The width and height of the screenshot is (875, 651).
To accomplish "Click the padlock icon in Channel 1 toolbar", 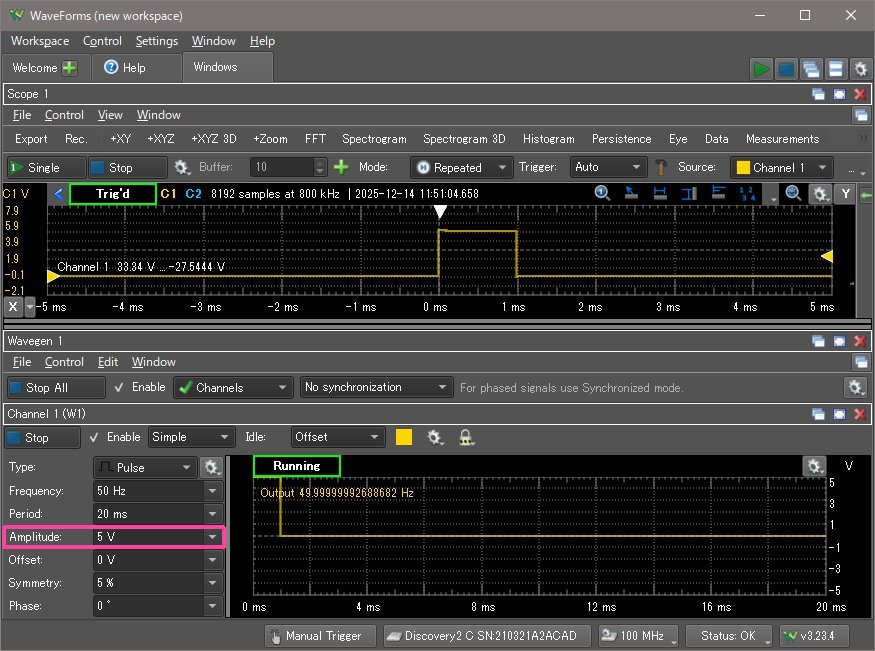I will 466,437.
